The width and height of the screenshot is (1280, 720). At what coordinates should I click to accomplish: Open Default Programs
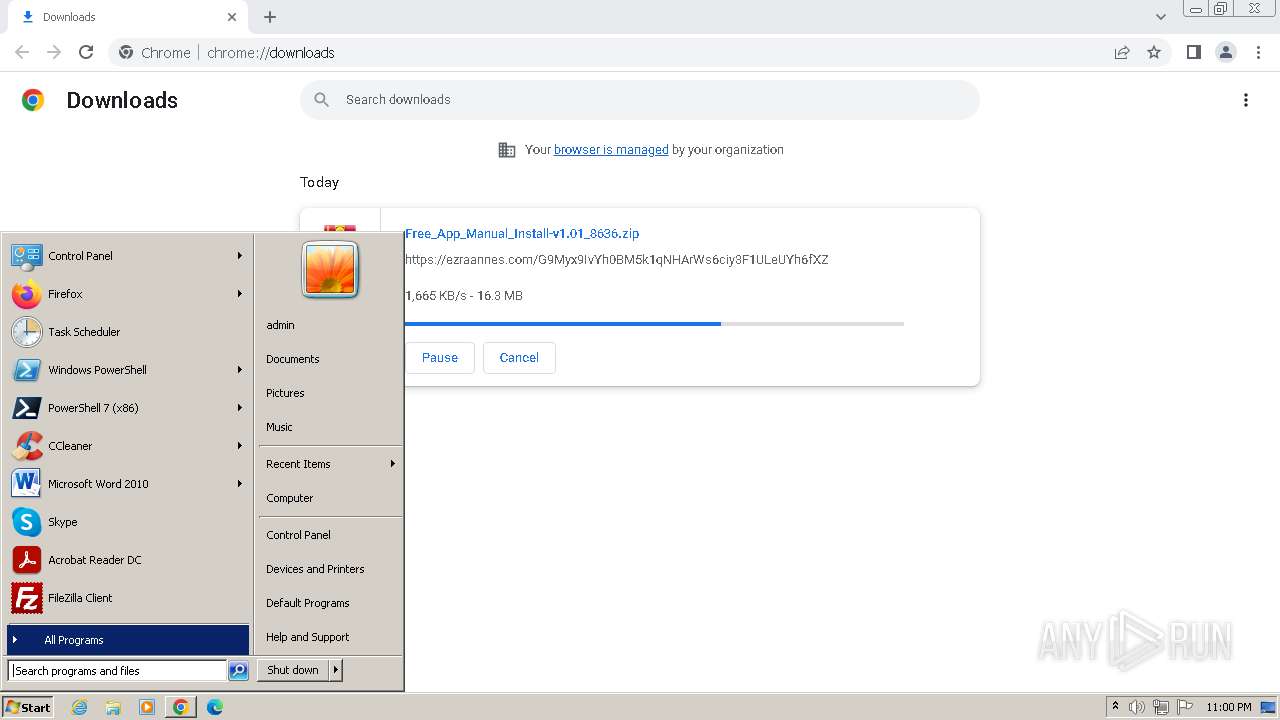point(307,603)
